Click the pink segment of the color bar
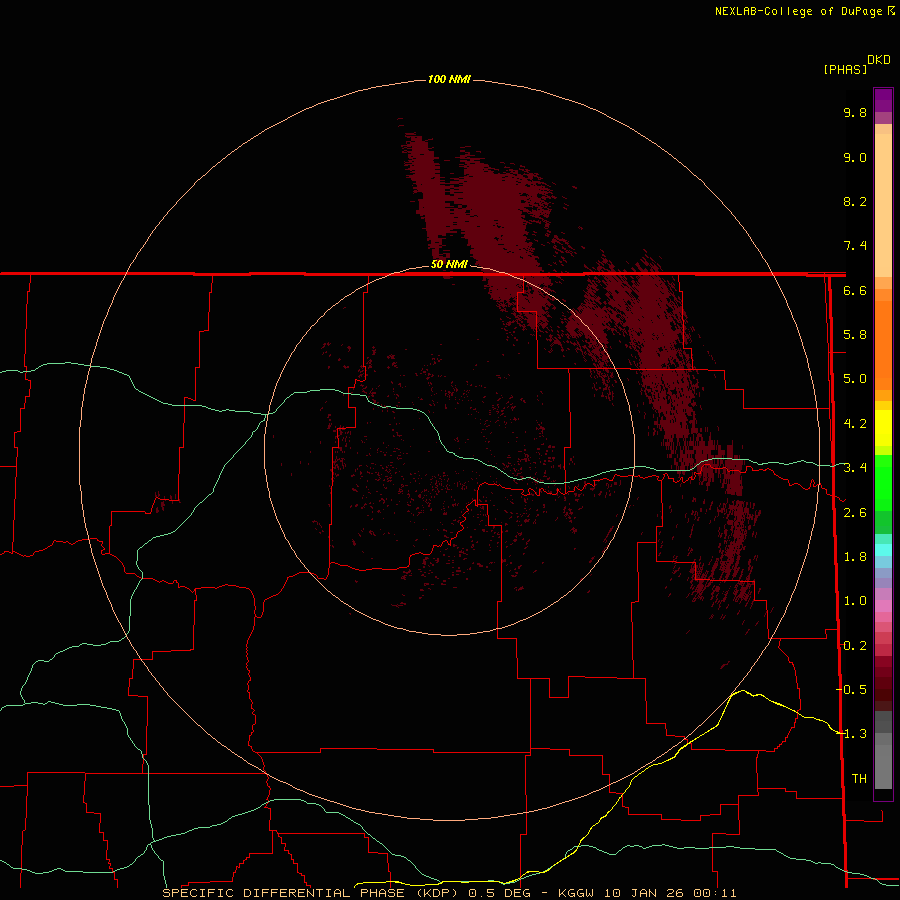The image size is (900, 900). point(883,606)
